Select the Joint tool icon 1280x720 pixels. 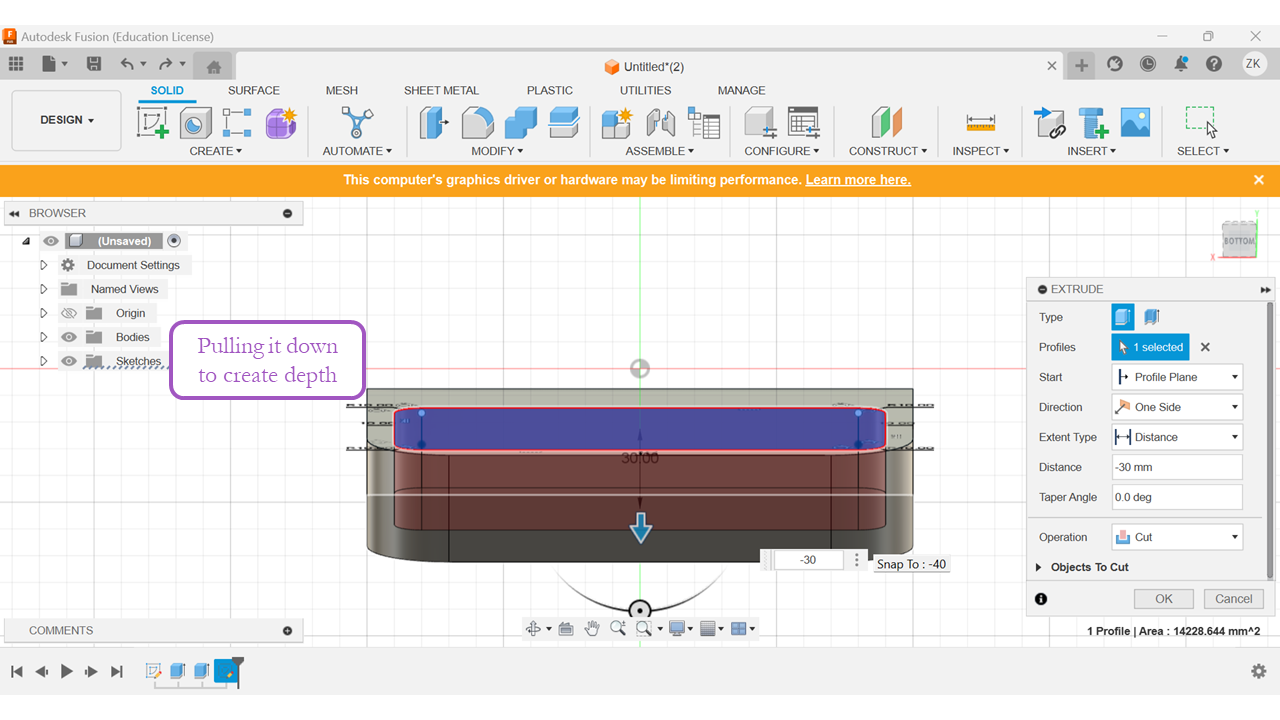point(660,123)
